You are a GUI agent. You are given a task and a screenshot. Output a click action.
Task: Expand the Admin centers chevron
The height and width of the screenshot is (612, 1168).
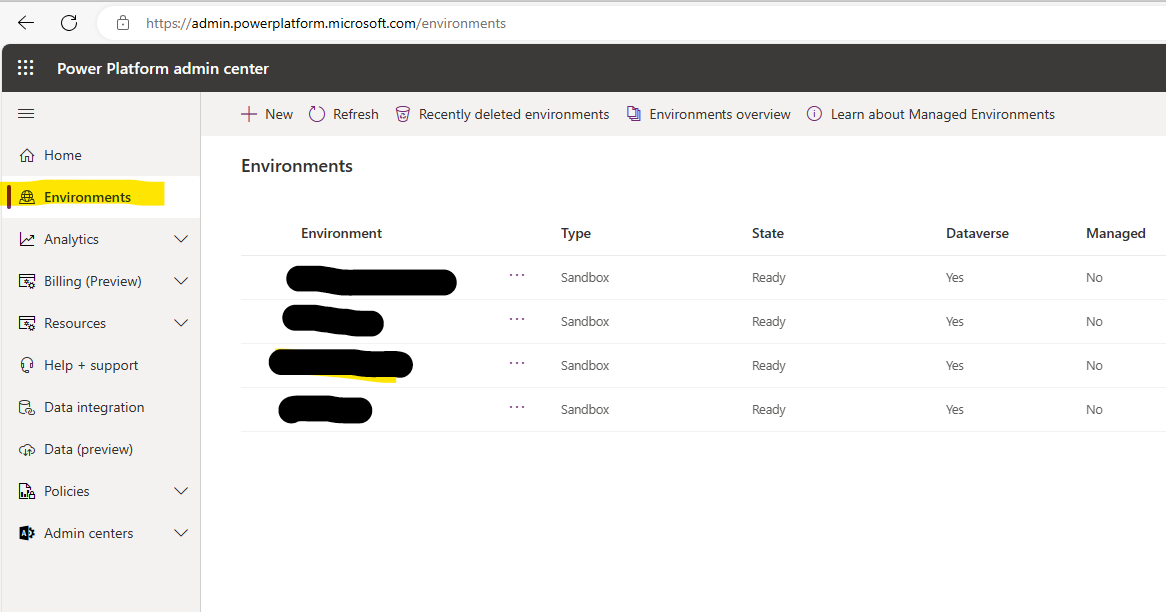tap(181, 533)
